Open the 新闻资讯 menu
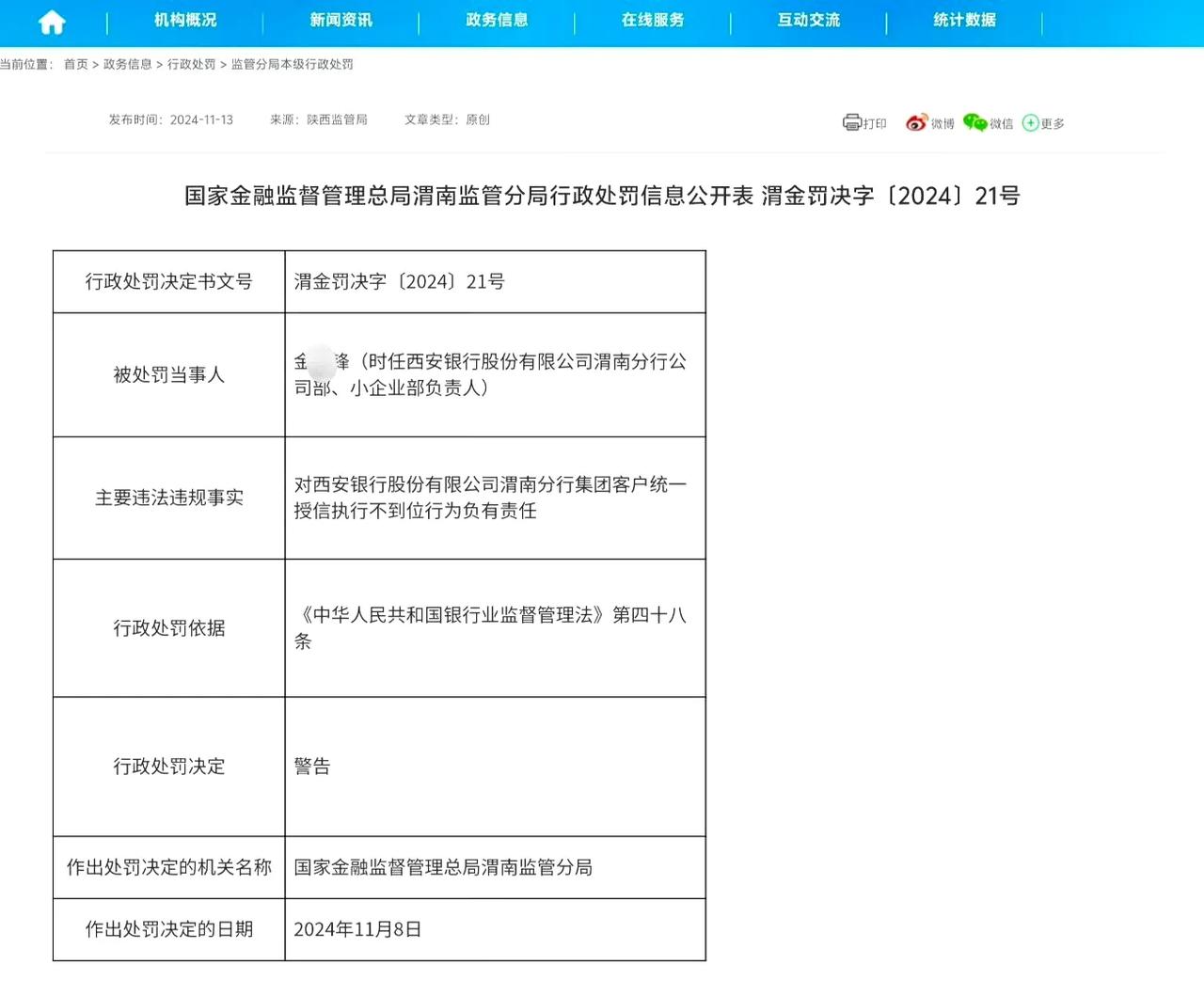The width and height of the screenshot is (1204, 996). [341, 20]
